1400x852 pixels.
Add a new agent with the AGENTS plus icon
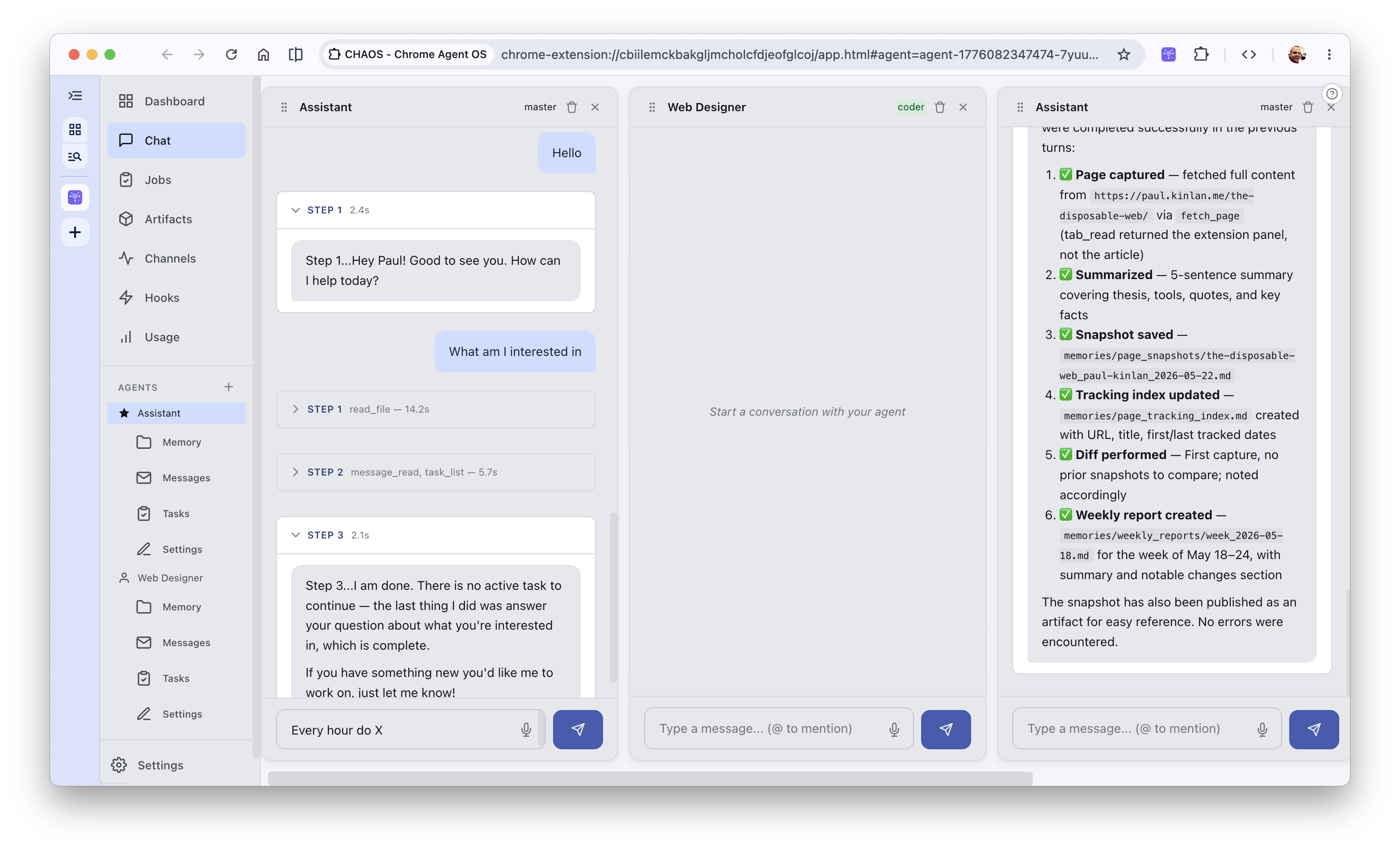(228, 387)
